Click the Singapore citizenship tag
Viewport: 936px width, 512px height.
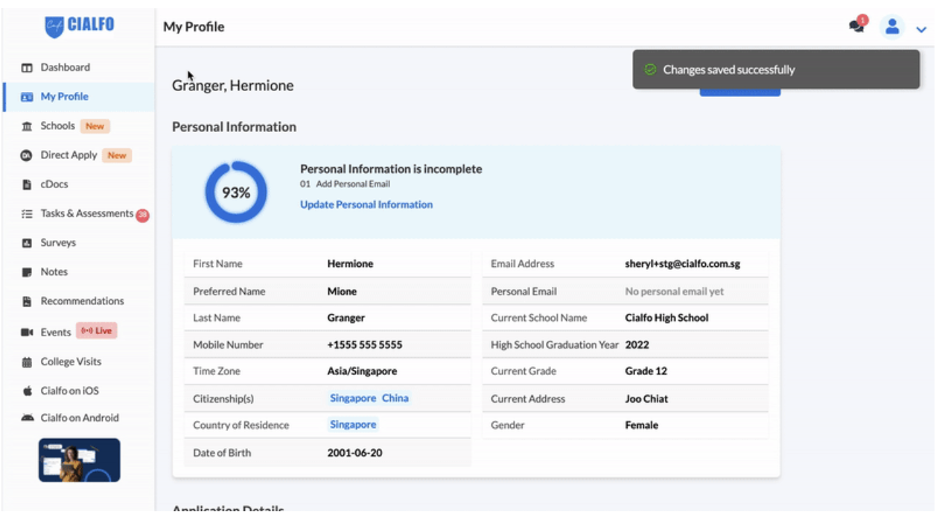(x=353, y=398)
